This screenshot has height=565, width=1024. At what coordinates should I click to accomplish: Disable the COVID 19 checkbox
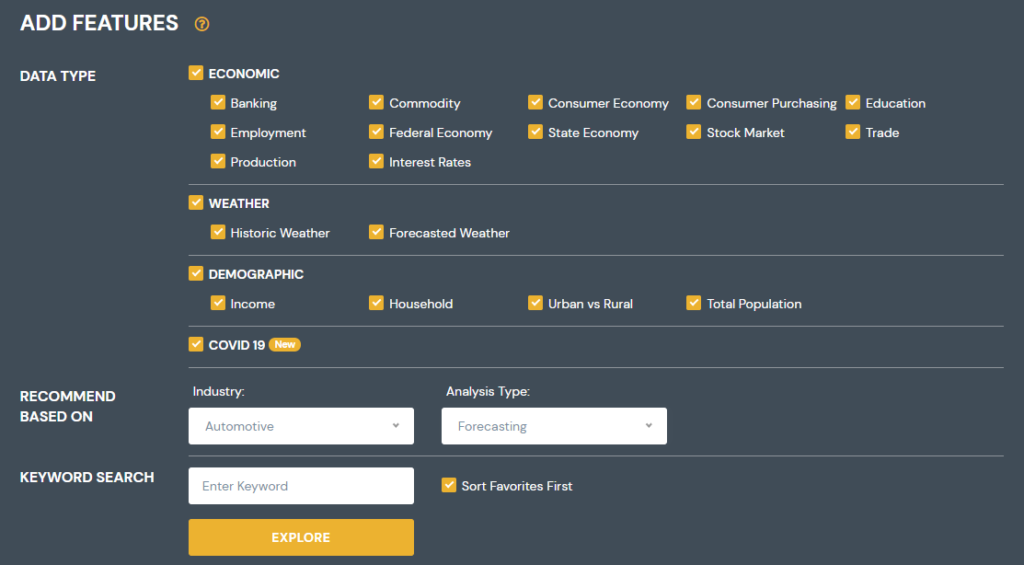pos(196,345)
